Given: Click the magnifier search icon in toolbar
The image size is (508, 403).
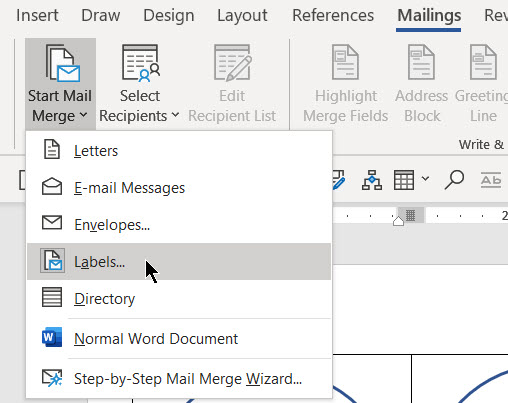Looking at the screenshot, I should (454, 180).
